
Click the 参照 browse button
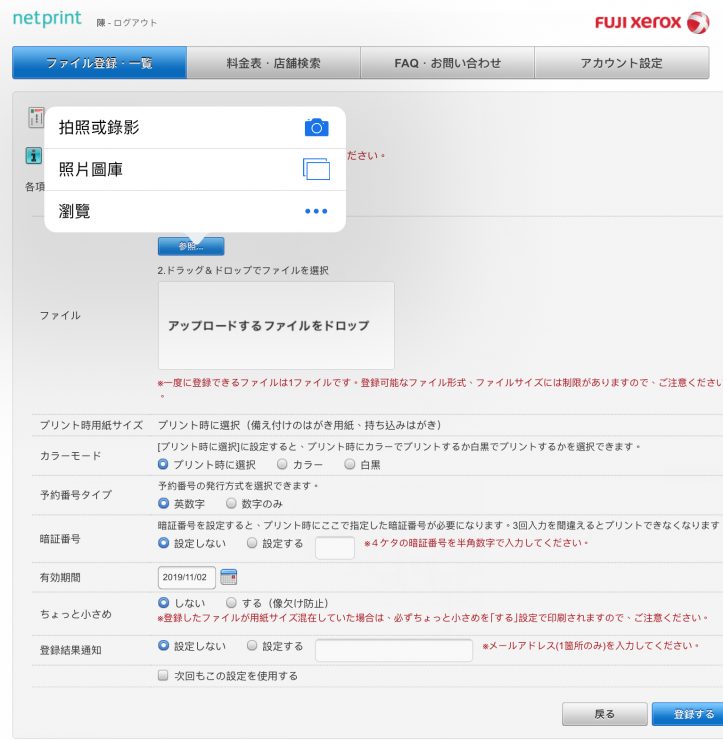point(191,246)
